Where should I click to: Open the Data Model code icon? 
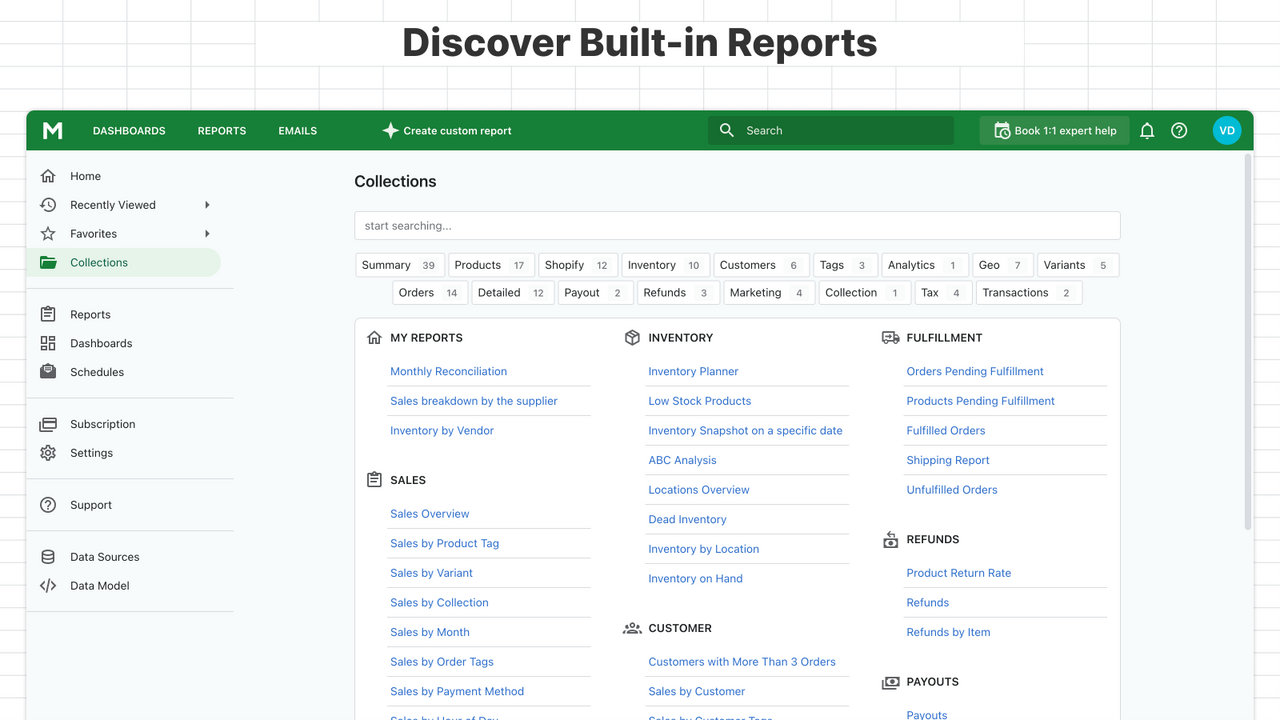[x=47, y=585]
